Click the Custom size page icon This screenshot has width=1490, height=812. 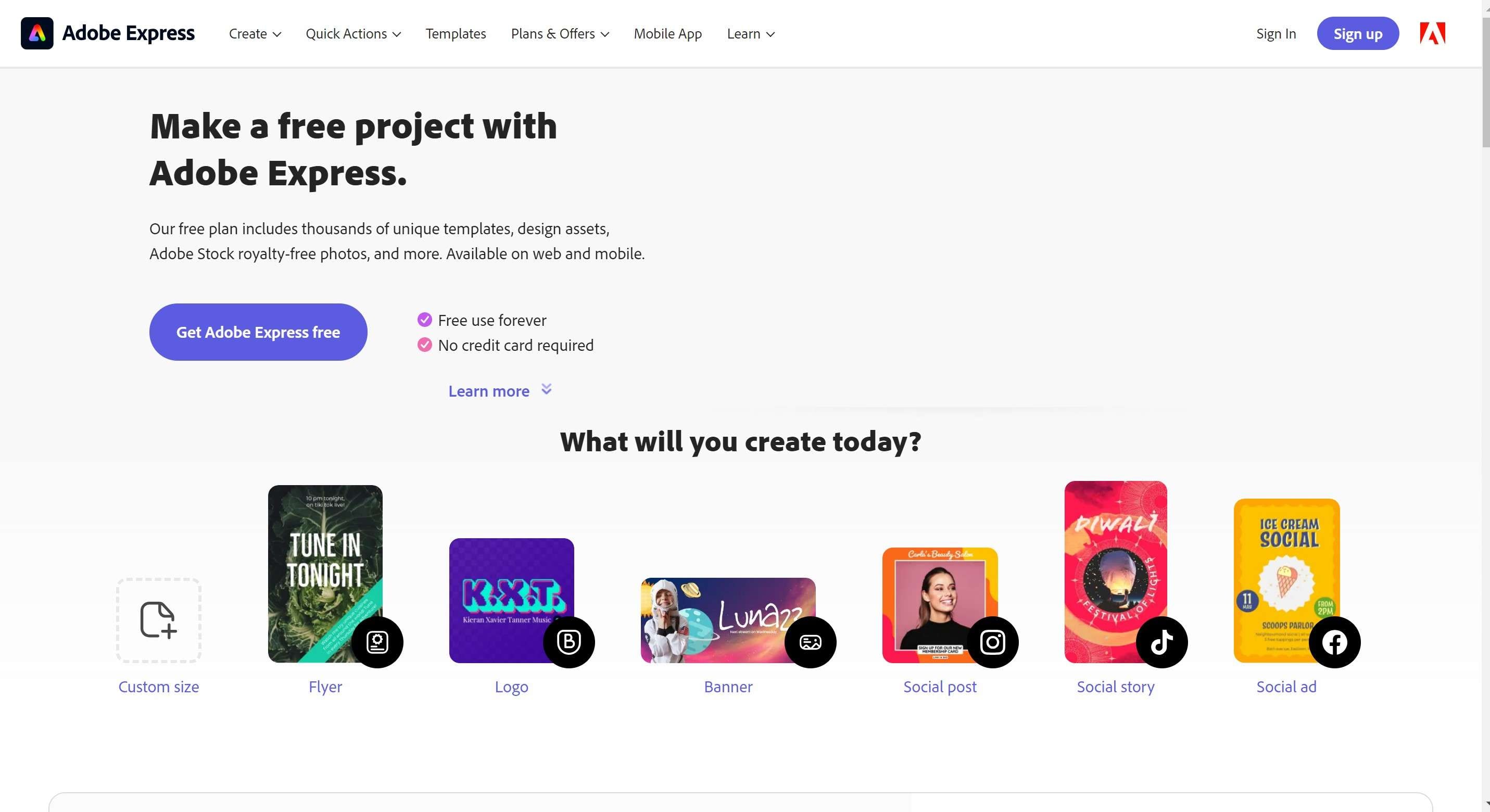point(158,620)
